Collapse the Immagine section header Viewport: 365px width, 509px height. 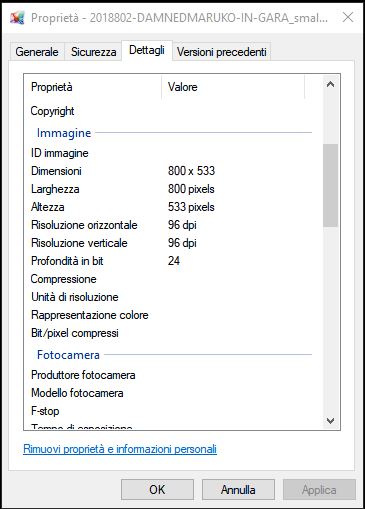pyautogui.click(x=64, y=133)
